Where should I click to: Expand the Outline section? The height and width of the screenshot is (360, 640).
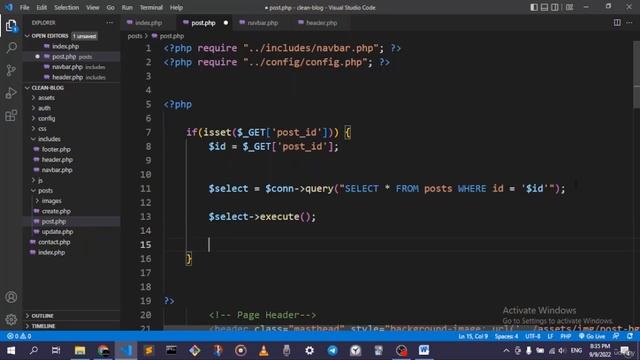click(42, 316)
